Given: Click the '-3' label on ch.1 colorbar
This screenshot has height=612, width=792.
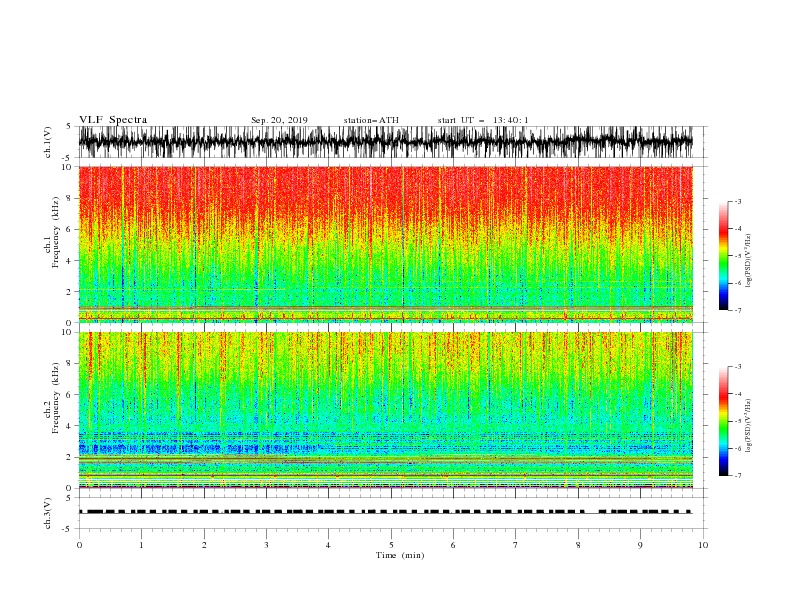Looking at the screenshot, I should pos(737,201).
